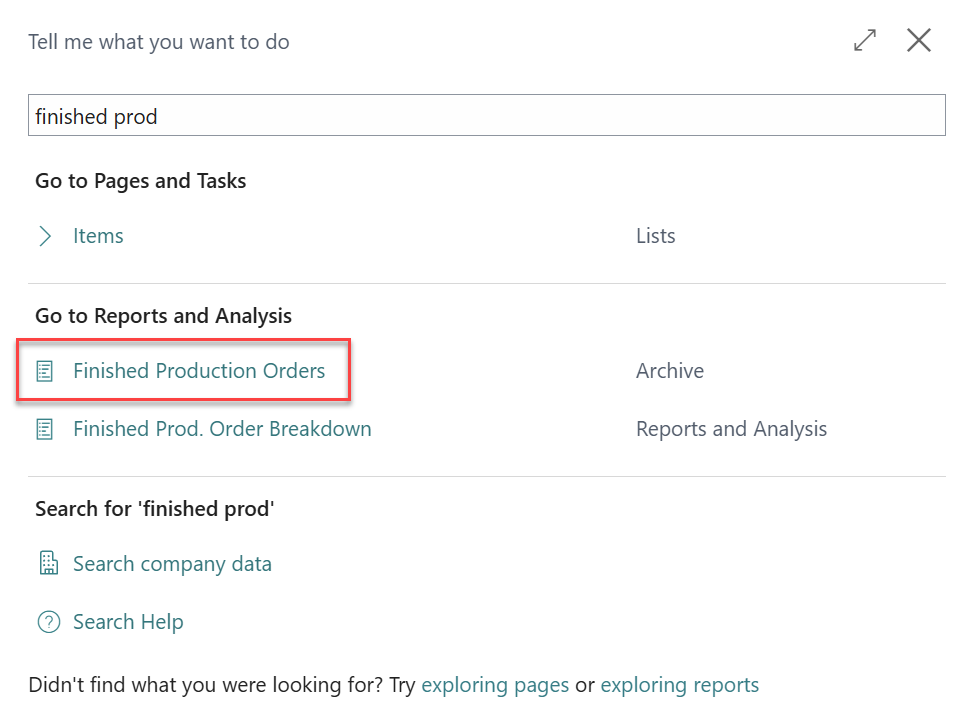Select Search company data option

172,564
